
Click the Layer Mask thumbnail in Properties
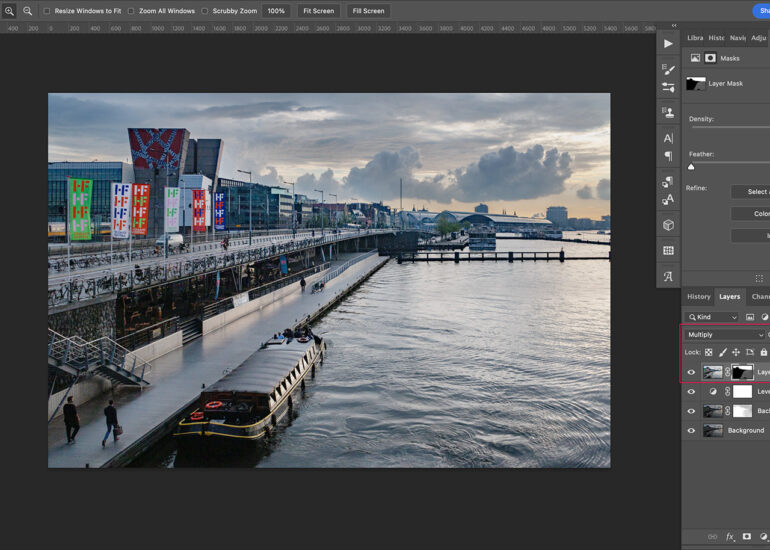[695, 83]
